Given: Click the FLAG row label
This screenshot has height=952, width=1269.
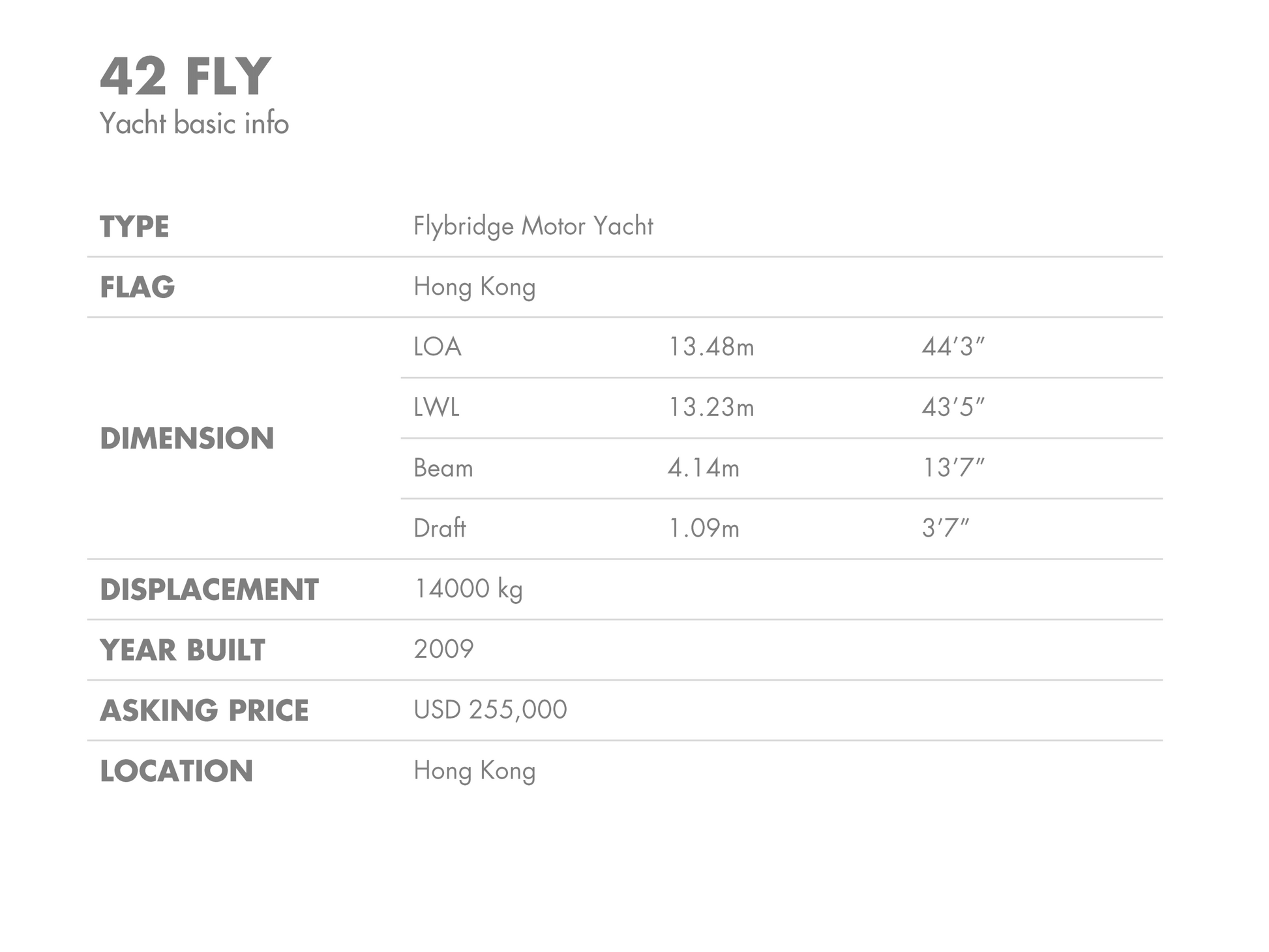Looking at the screenshot, I should point(137,288).
